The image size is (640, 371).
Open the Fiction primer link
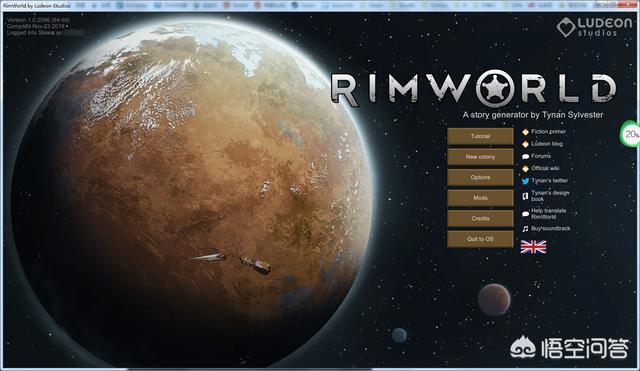(x=548, y=131)
